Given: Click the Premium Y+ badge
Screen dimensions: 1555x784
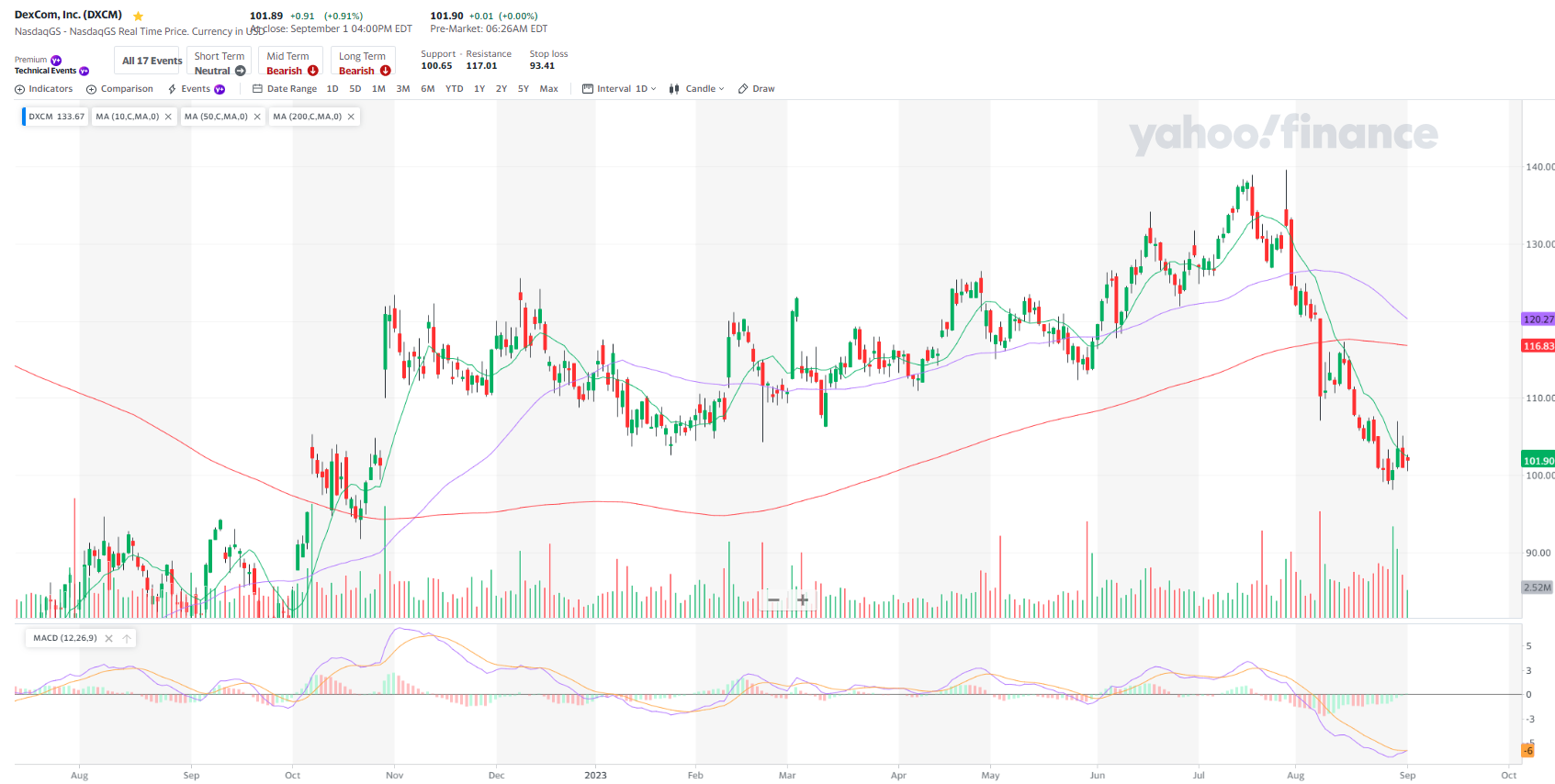Looking at the screenshot, I should coord(56,60).
